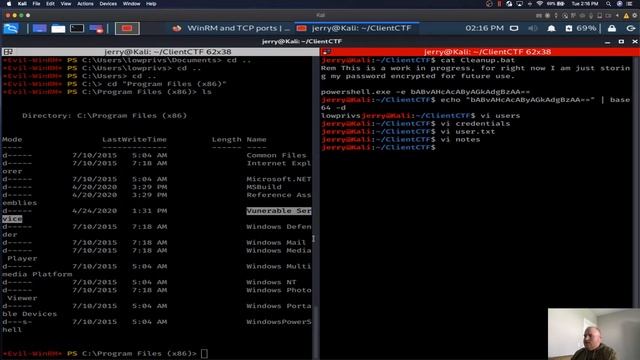
Task: Open the file manager icon in Kali panel
Action: [x=58, y=28]
